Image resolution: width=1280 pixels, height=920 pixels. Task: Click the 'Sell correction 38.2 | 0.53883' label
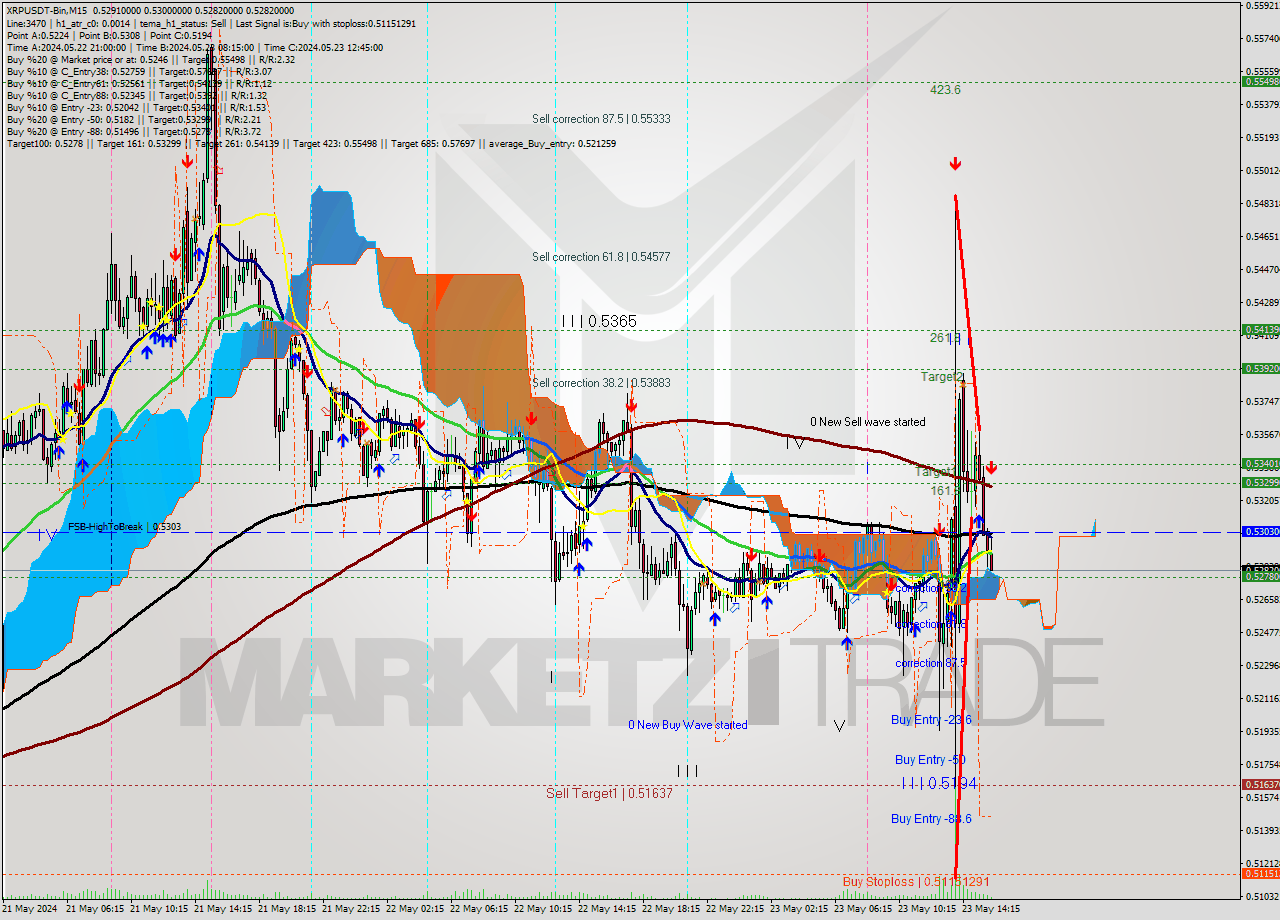click(x=601, y=383)
